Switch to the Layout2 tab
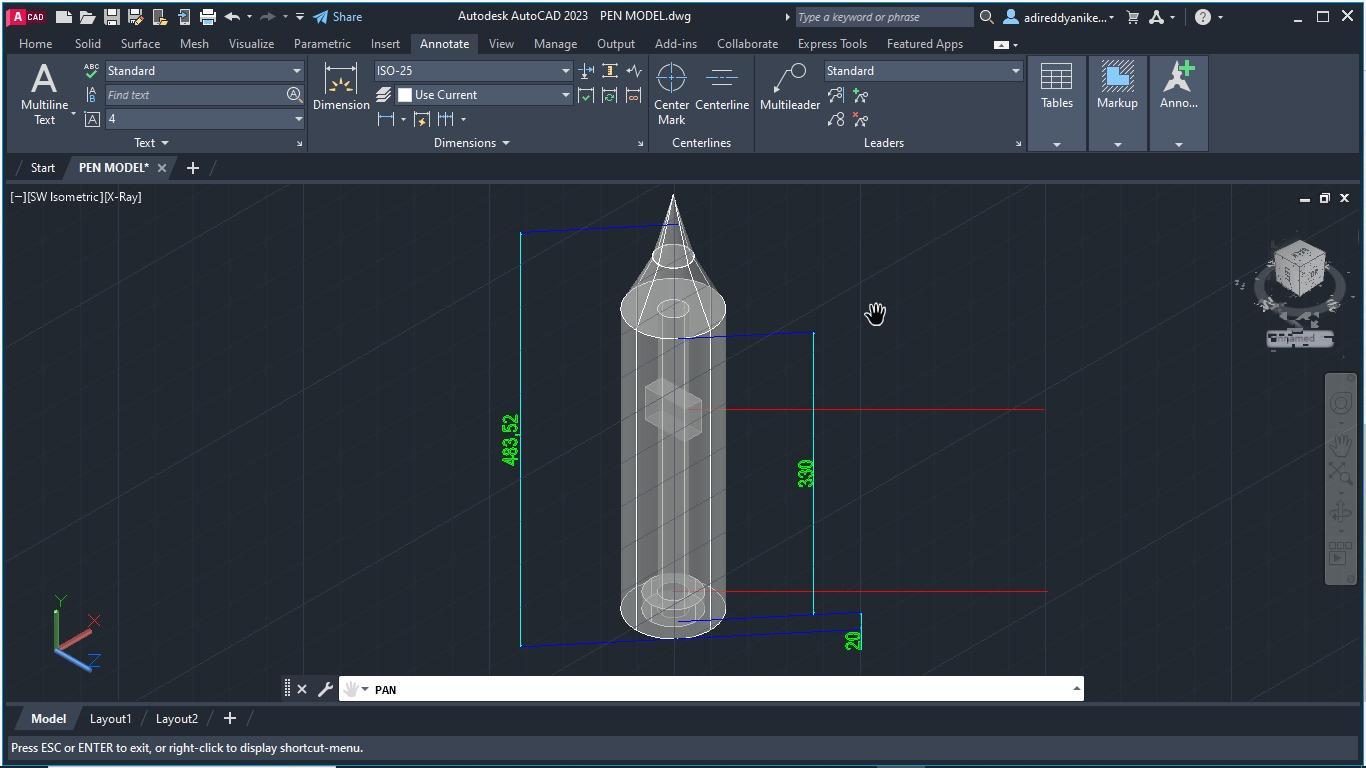Viewport: 1366px width, 768px height. [x=176, y=719]
